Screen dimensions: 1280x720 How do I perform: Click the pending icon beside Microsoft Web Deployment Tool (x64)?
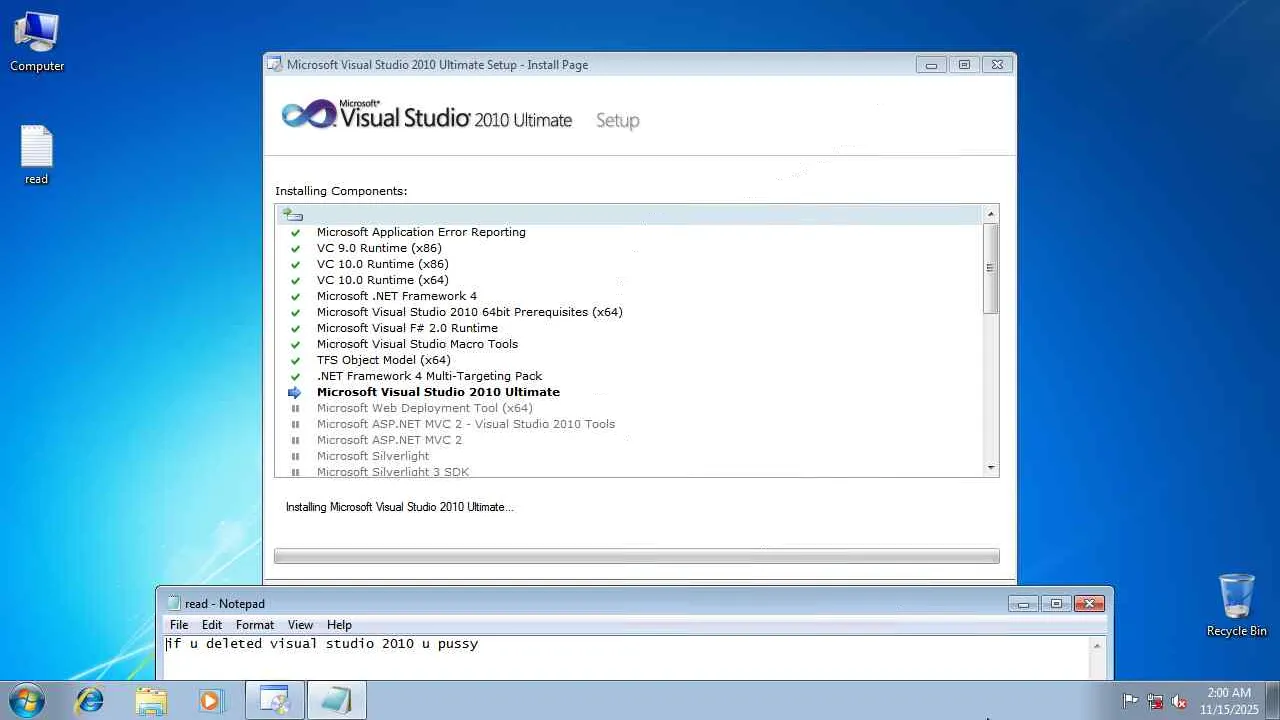pyautogui.click(x=295, y=408)
